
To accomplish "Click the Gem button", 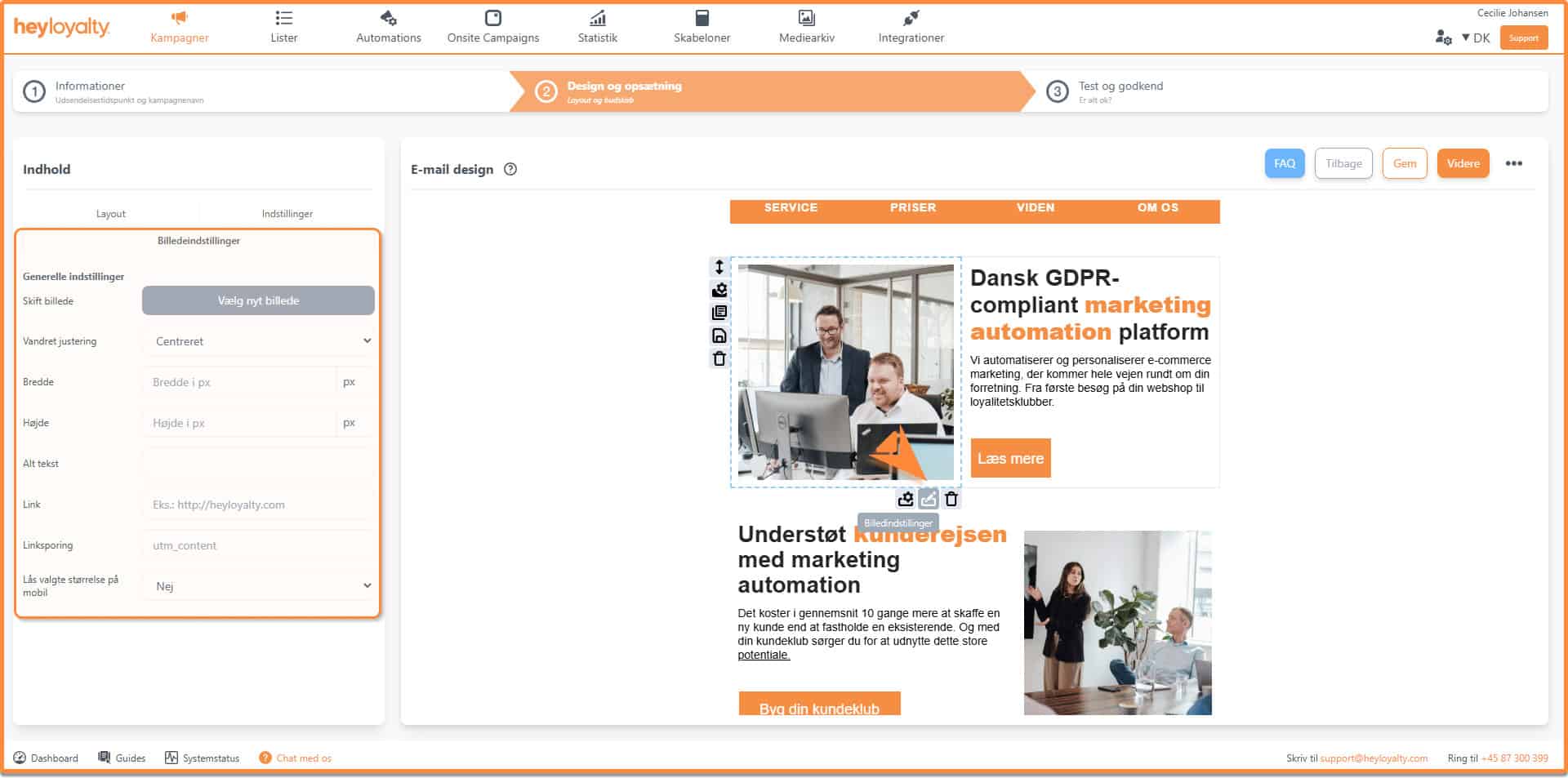I will pyautogui.click(x=1404, y=163).
